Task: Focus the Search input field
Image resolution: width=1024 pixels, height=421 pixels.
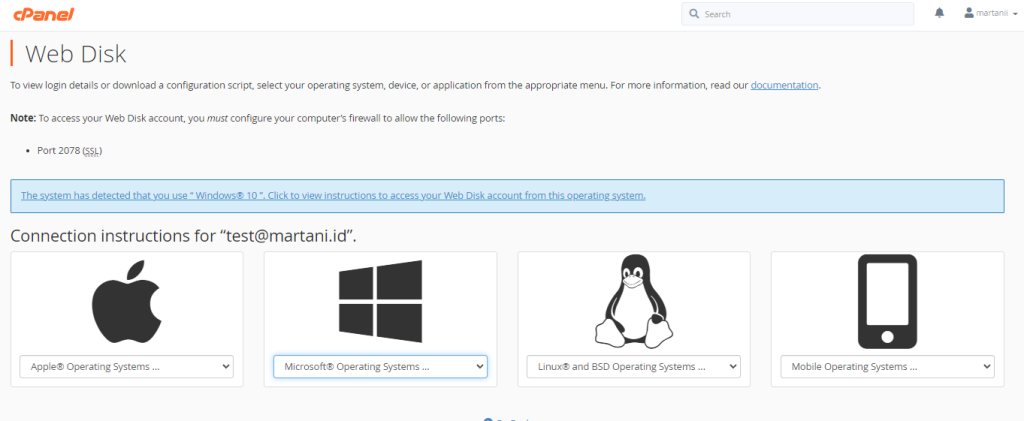Action: point(797,14)
